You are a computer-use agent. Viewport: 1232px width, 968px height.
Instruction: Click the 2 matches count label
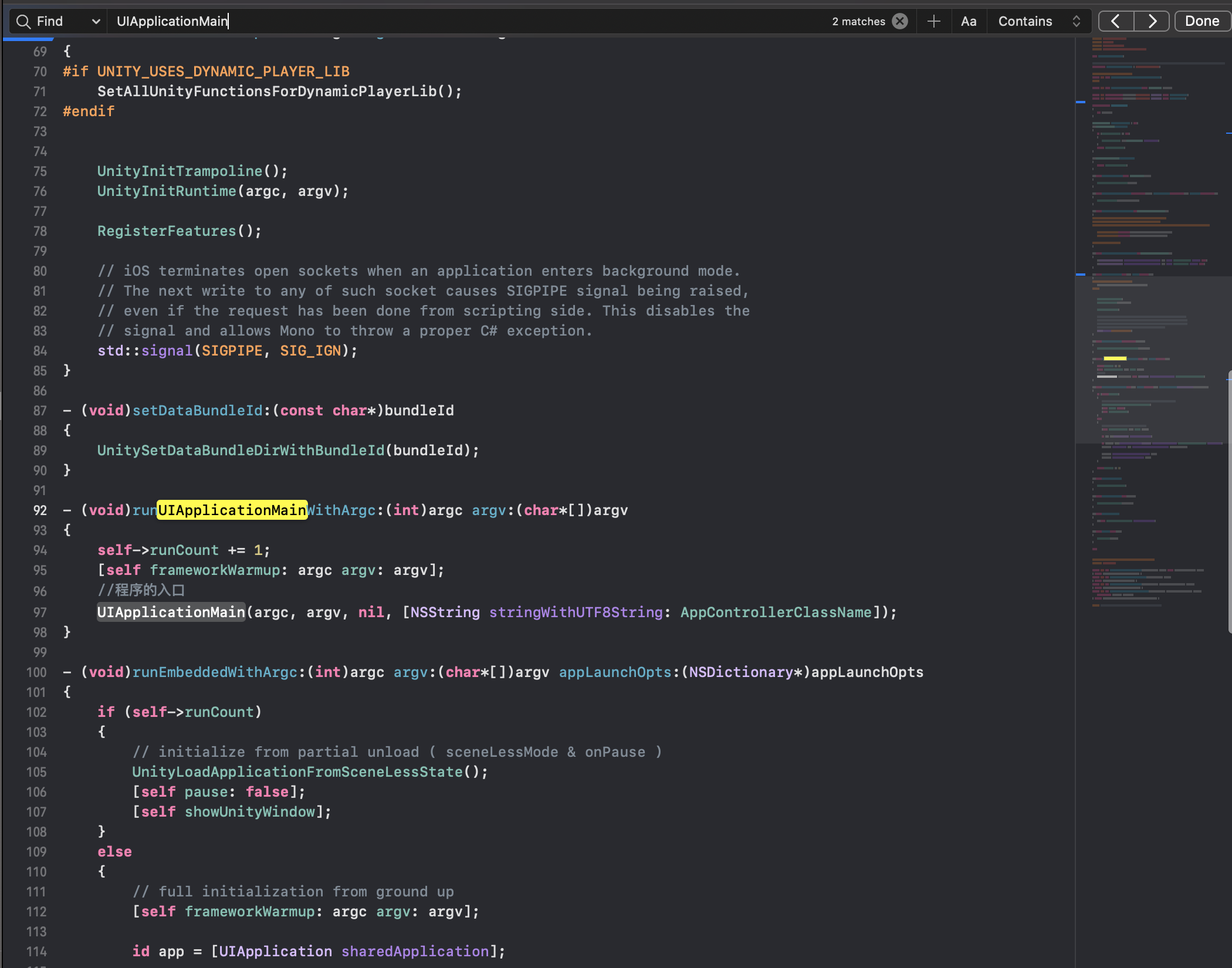click(x=858, y=22)
